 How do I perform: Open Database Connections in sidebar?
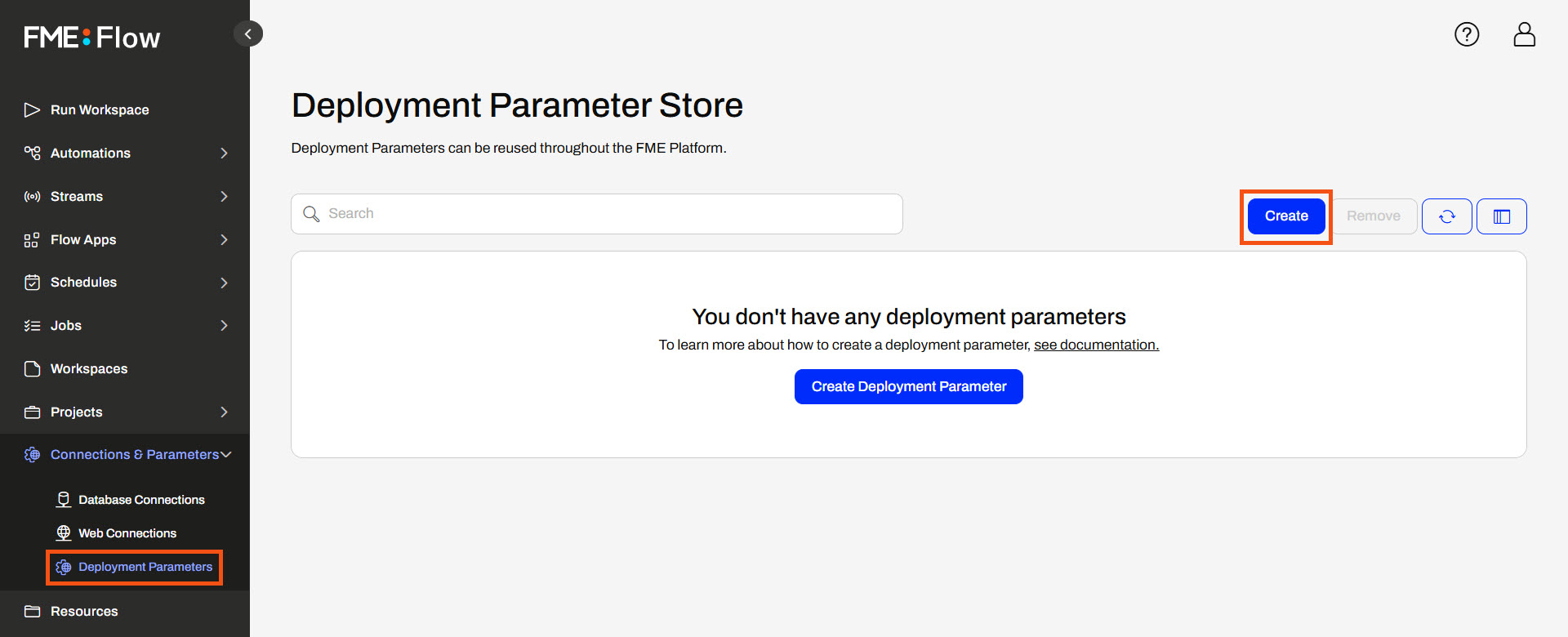pos(141,500)
